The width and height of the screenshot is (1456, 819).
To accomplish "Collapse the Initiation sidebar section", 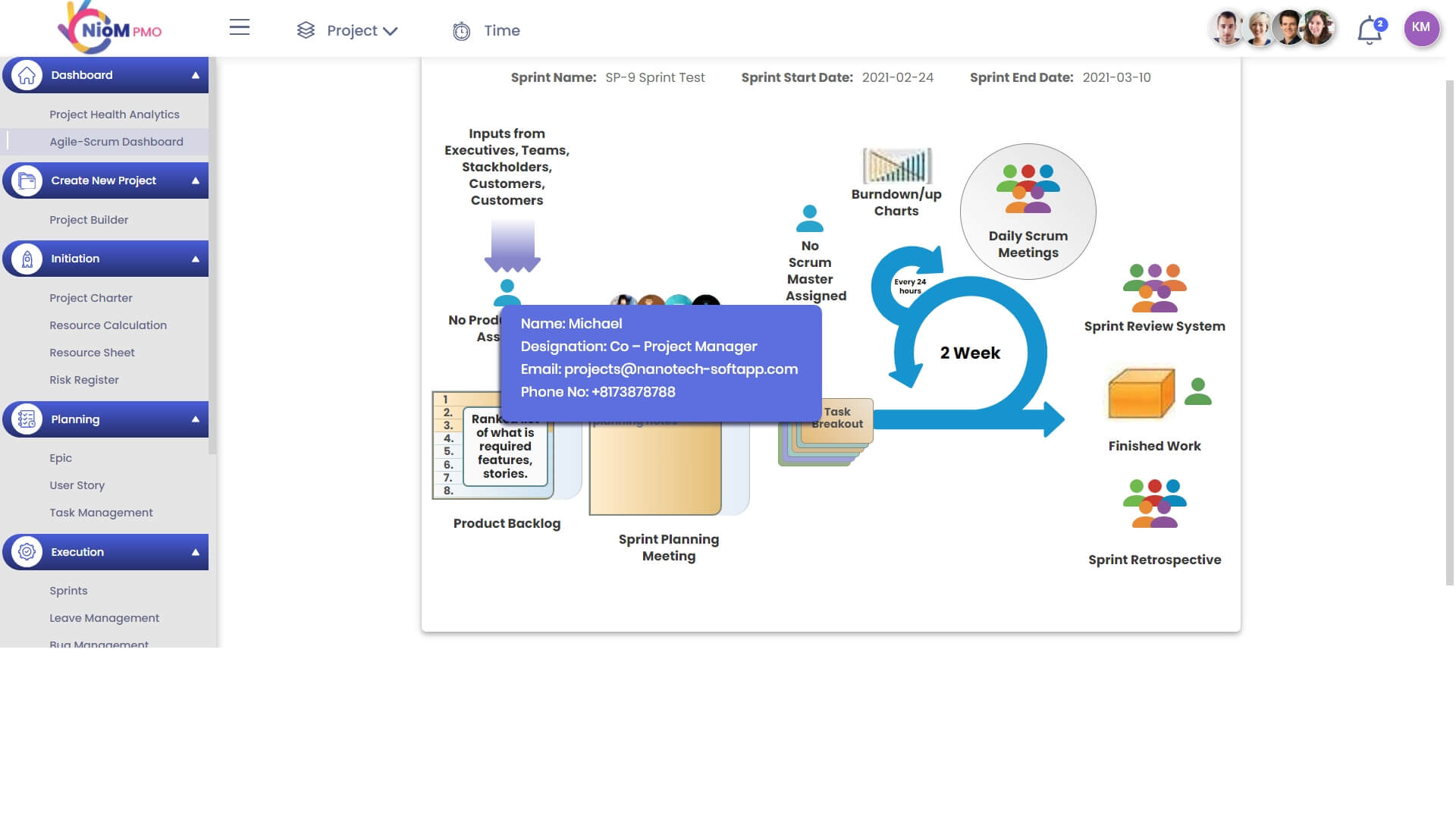I will (195, 259).
